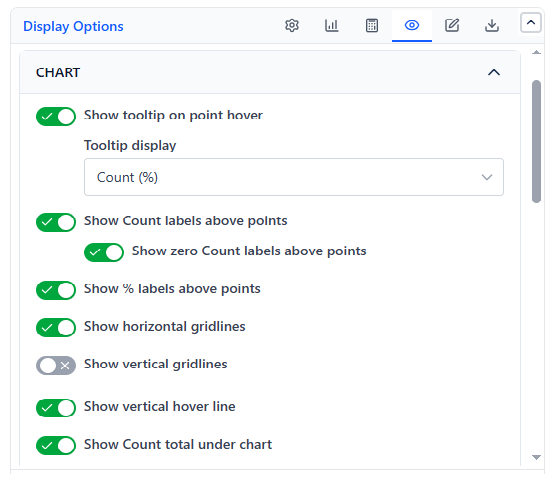Click the download export icon
This screenshot has width=554, height=481.
coord(492,25)
